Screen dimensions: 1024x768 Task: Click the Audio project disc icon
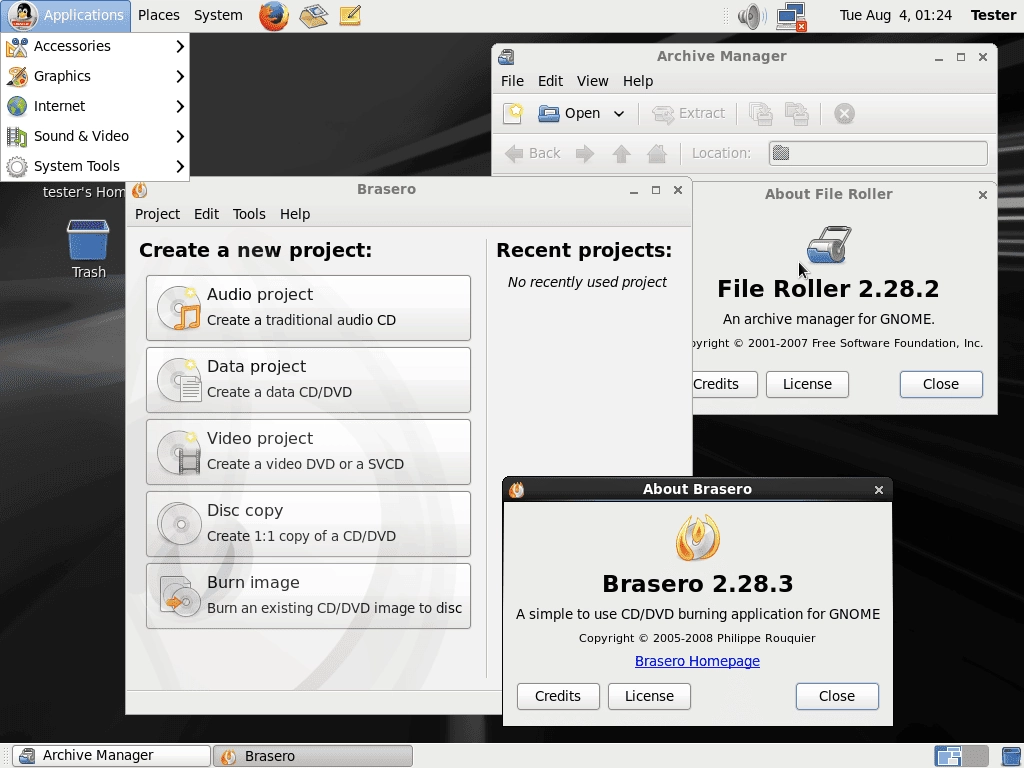tap(179, 308)
